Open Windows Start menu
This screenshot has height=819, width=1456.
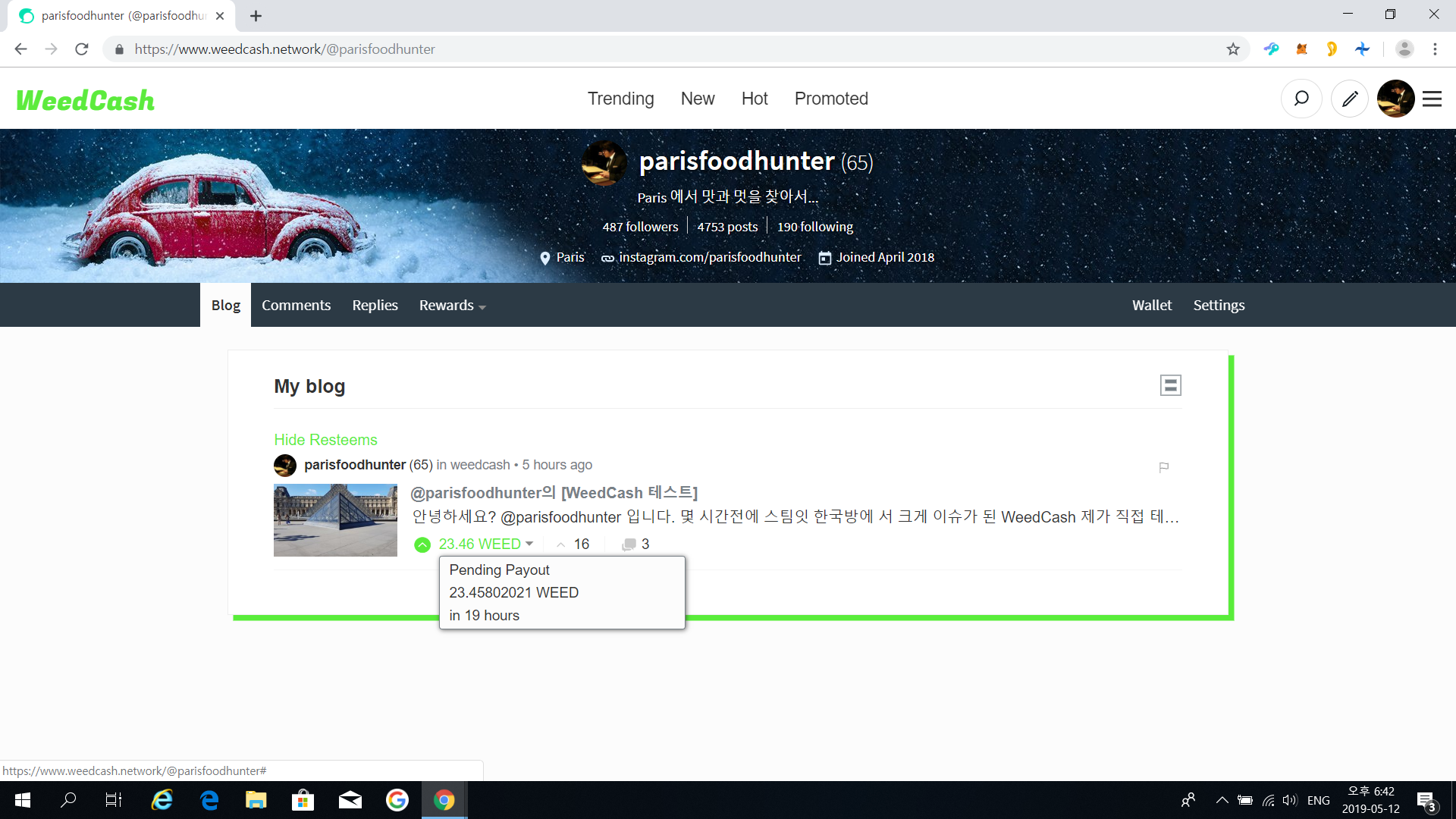point(23,800)
